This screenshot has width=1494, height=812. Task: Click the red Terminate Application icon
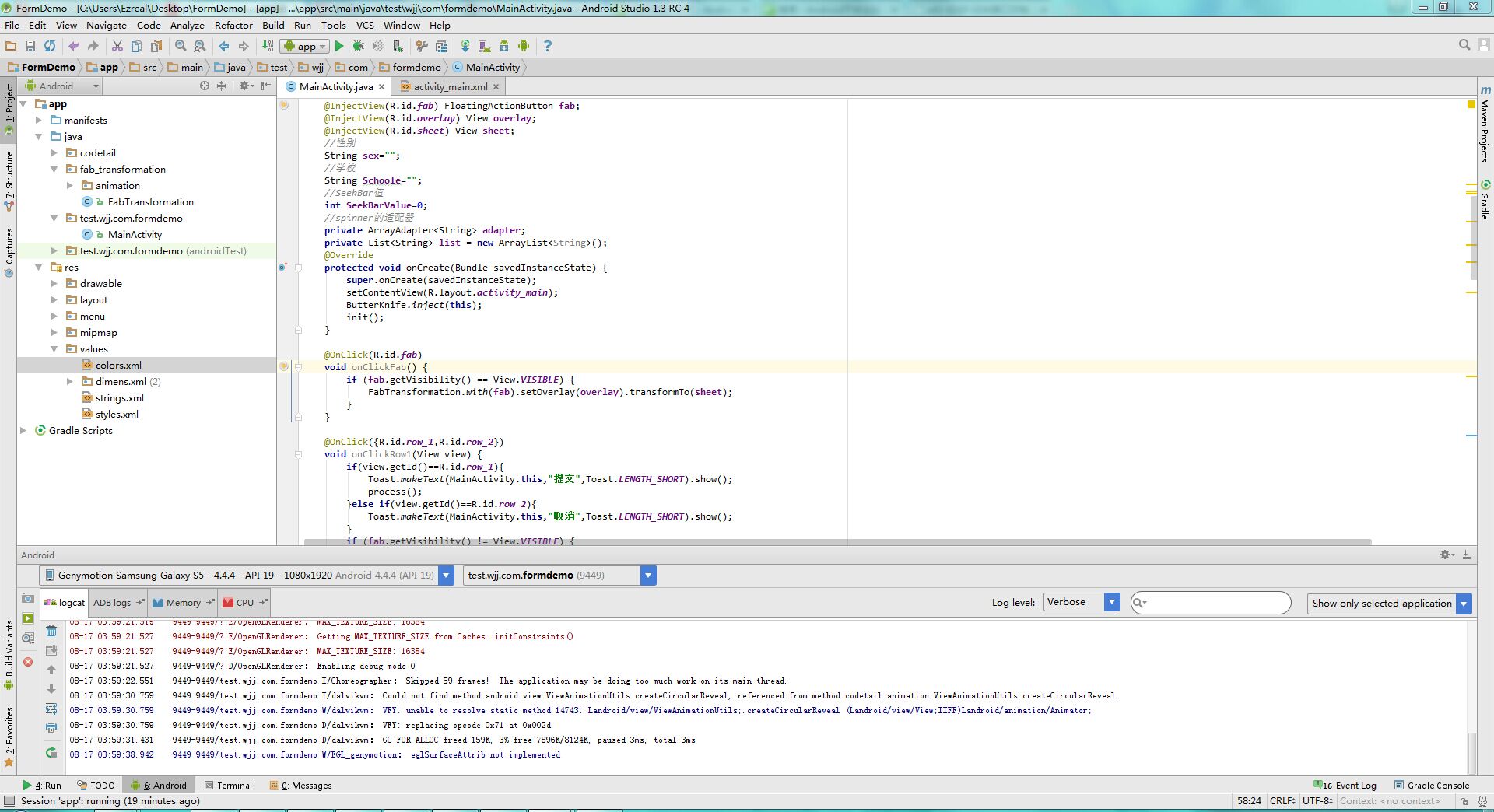point(28,662)
